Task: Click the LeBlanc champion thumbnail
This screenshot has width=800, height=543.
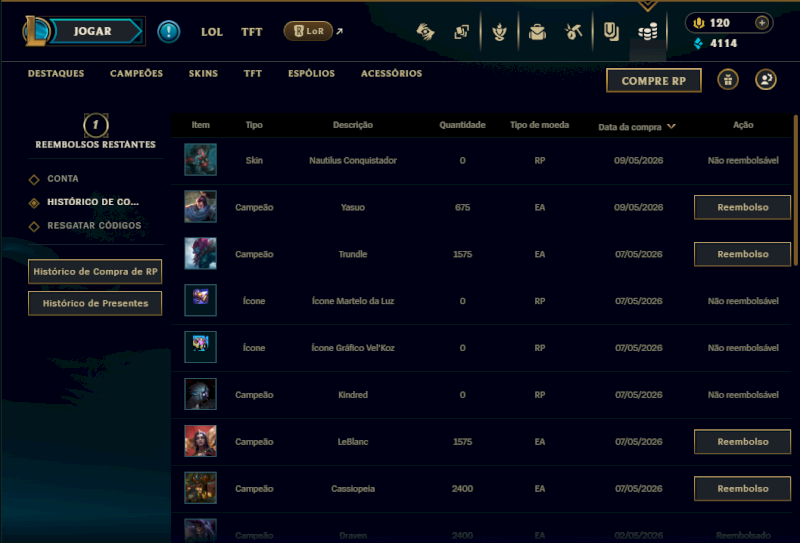Action: [201, 441]
